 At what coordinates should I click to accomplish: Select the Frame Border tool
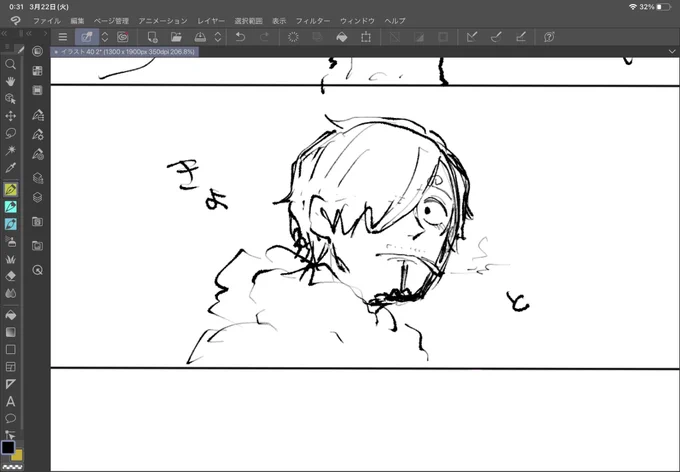(10, 367)
